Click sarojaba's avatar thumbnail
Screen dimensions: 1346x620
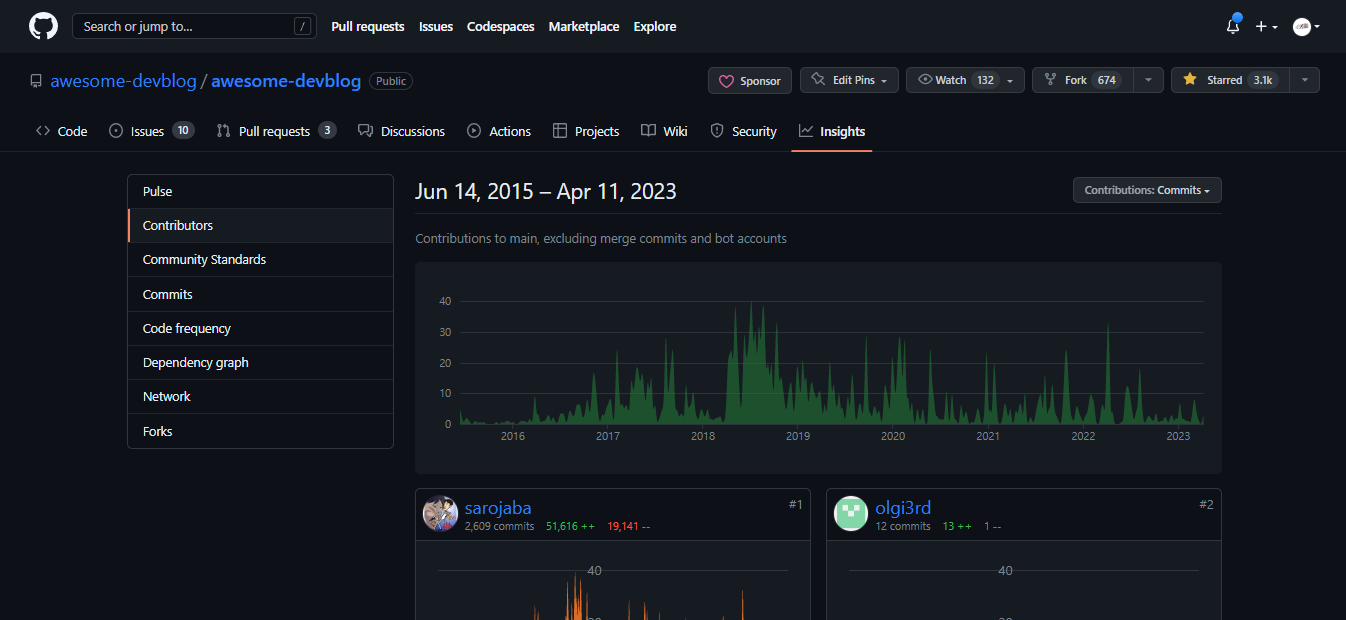tap(440, 513)
